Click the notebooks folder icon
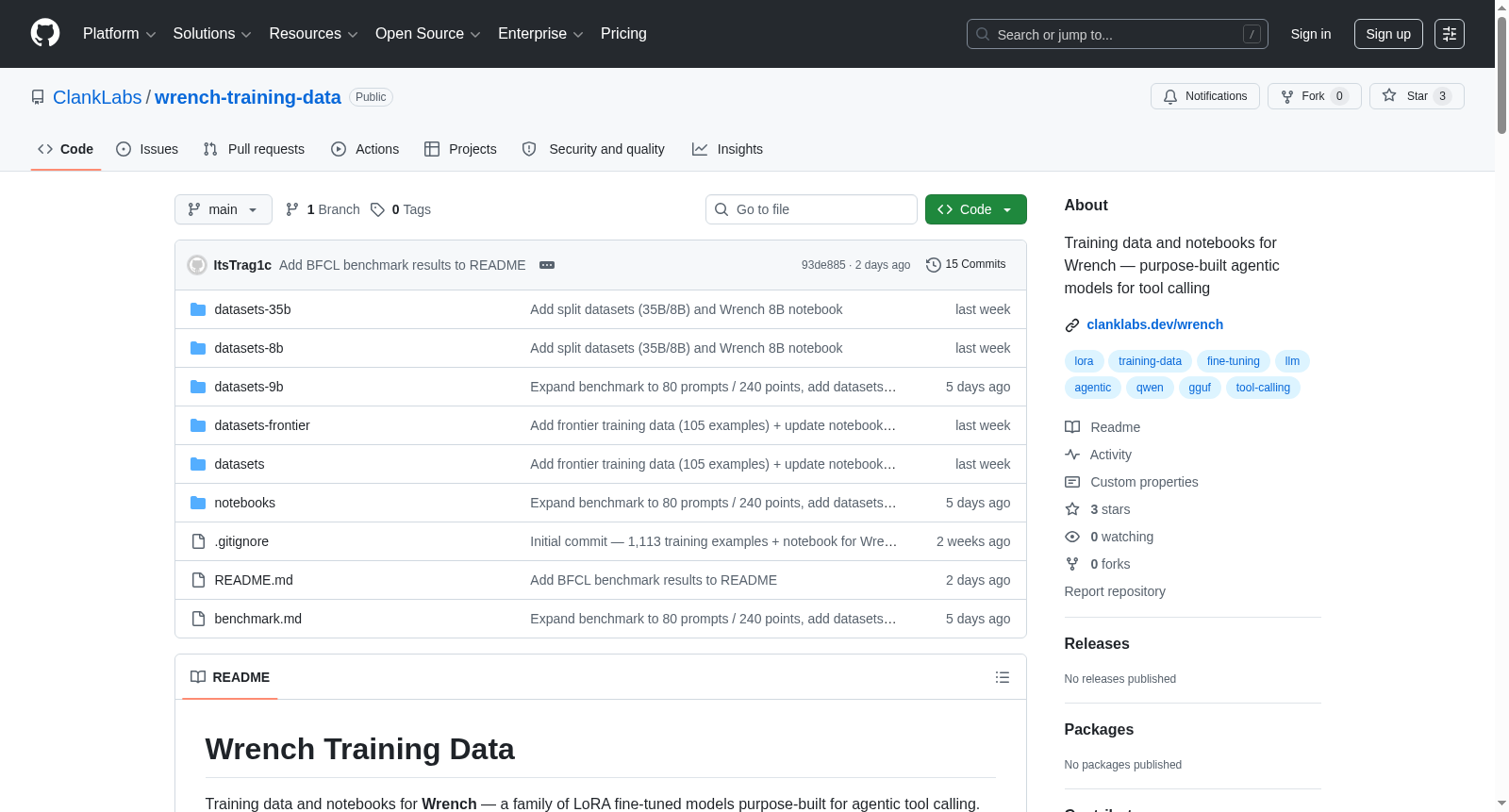The height and width of the screenshot is (812, 1509). 198,503
